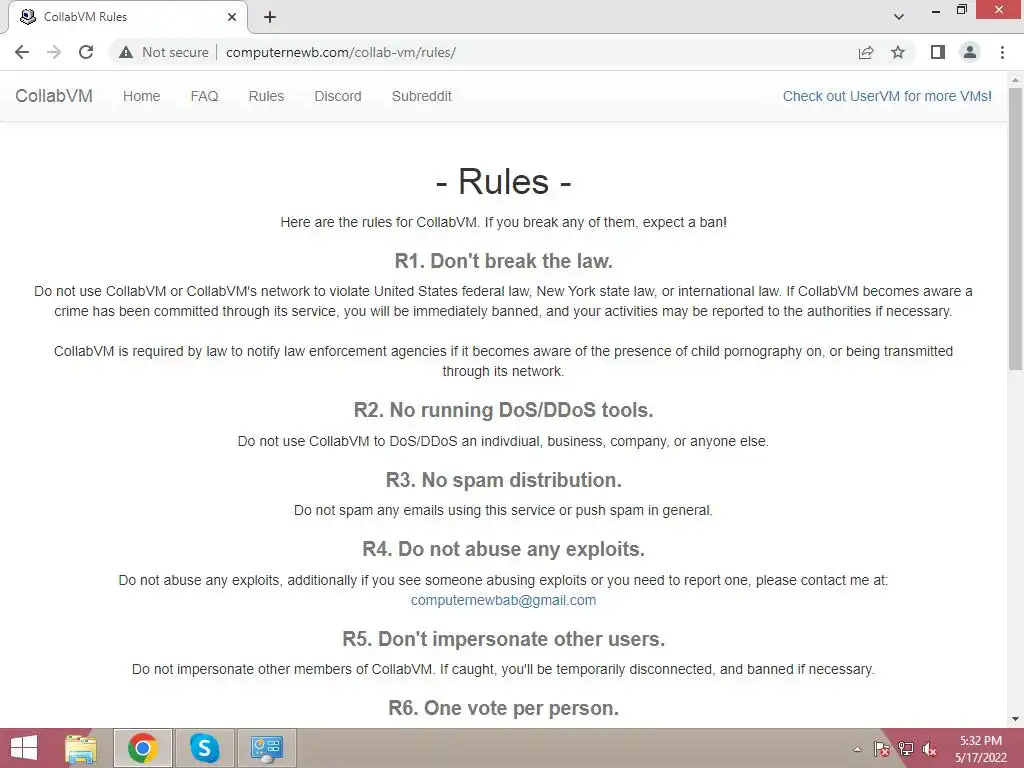The height and width of the screenshot is (768, 1024).
Task: Click the CollabVM brand logo link
Action: [54, 96]
